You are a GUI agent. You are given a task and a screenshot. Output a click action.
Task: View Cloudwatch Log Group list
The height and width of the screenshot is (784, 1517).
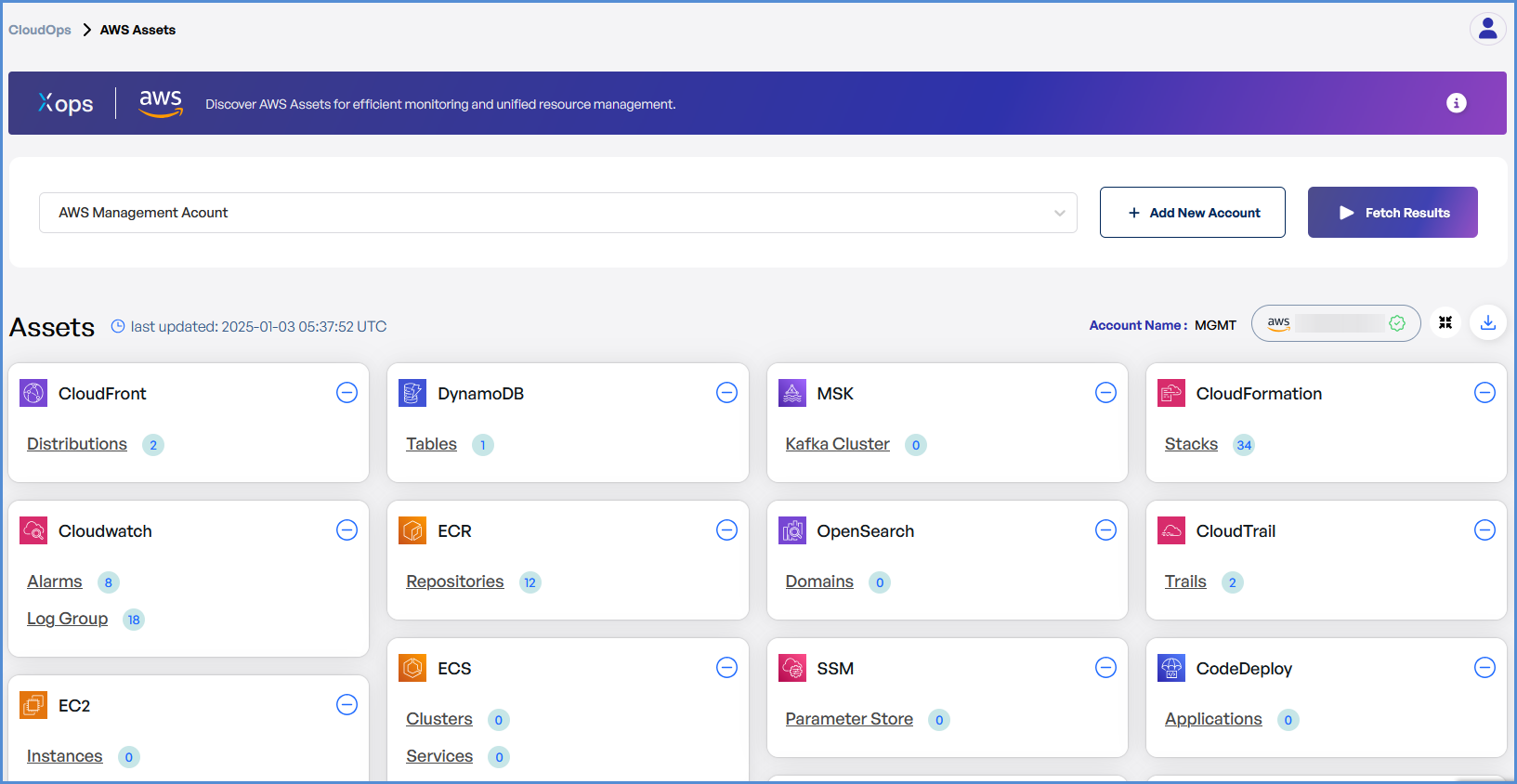pyautogui.click(x=67, y=619)
